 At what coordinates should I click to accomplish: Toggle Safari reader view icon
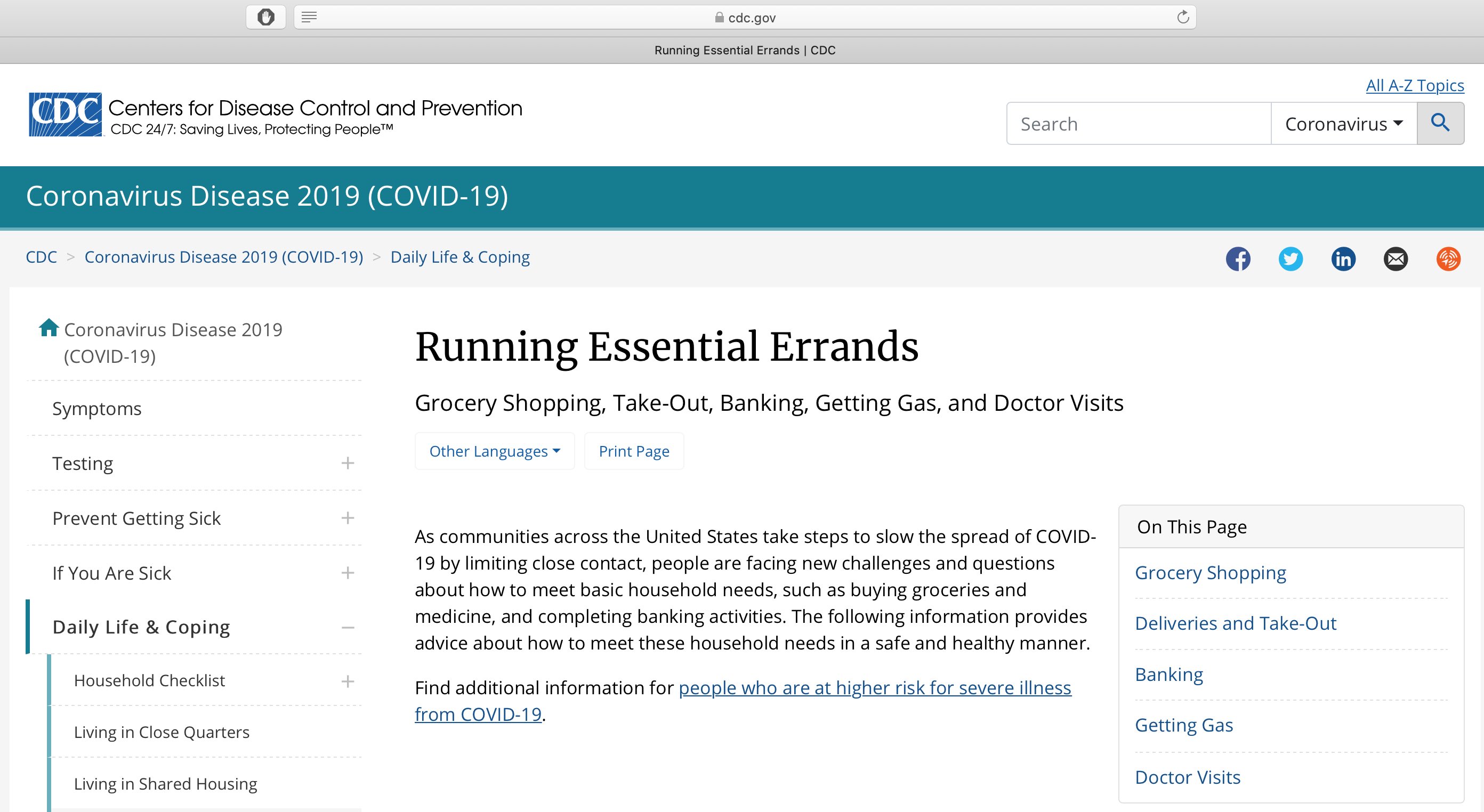click(309, 17)
